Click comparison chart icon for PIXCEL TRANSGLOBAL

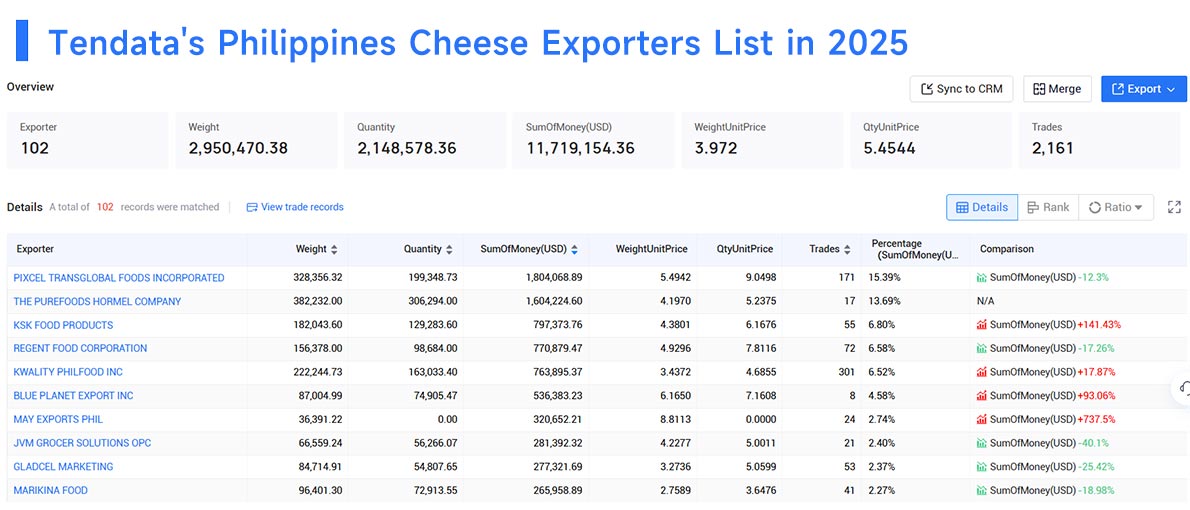982,278
